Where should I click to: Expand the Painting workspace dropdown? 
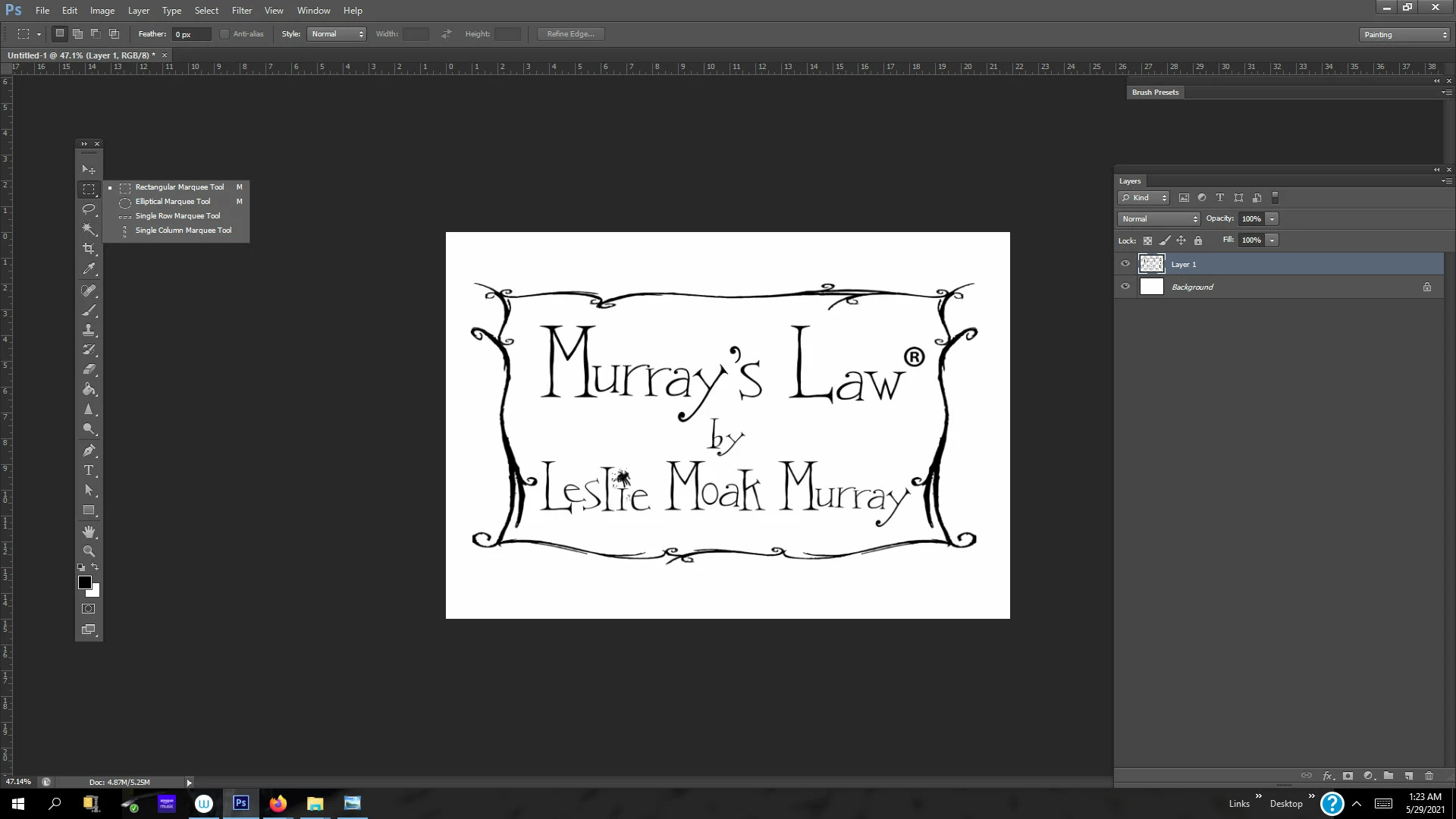tap(1404, 35)
